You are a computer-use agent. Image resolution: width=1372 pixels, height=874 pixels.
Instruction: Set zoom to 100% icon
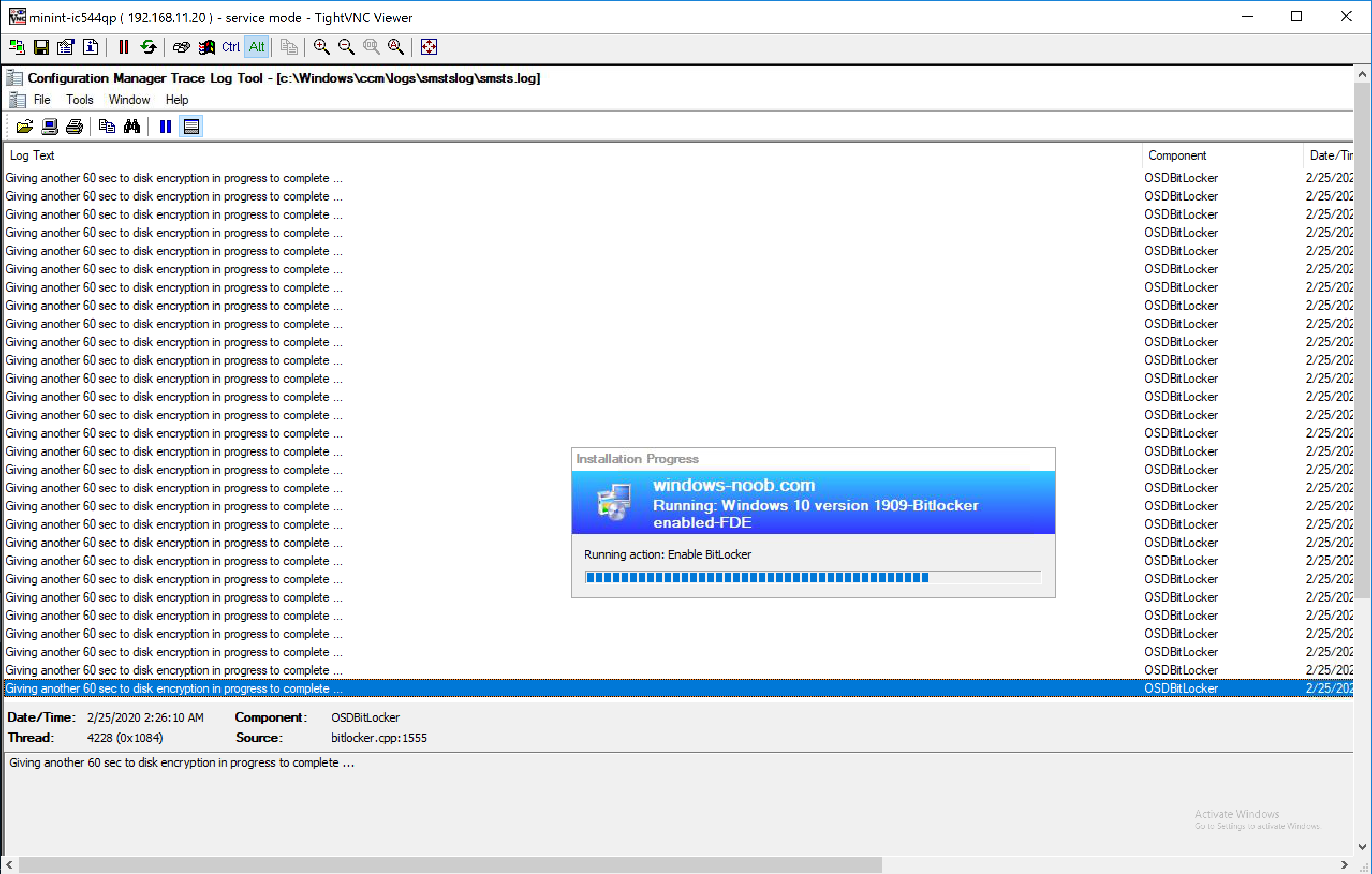point(371,47)
